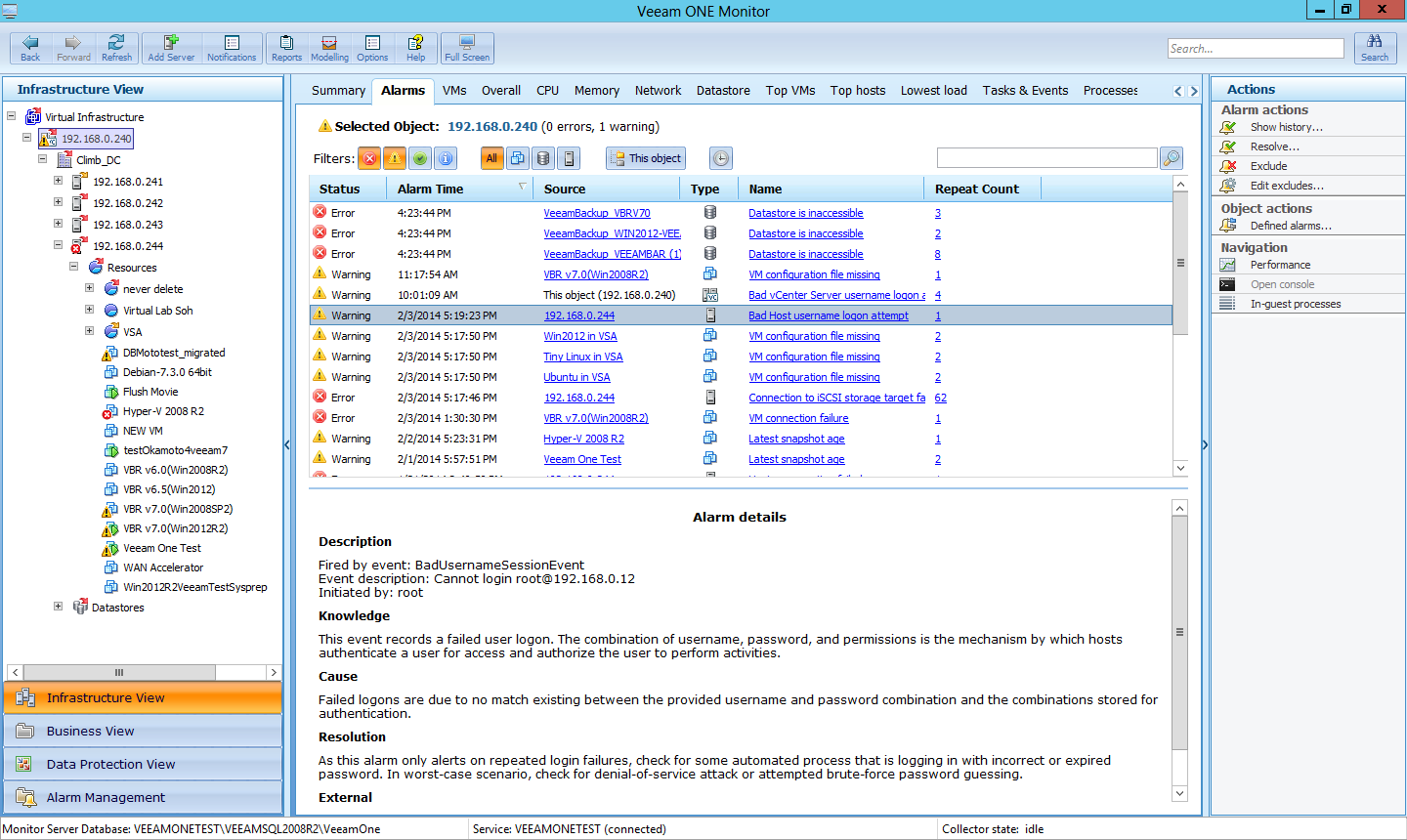Click the binoculars Search button
The height and width of the screenshot is (840, 1407).
[x=1375, y=48]
